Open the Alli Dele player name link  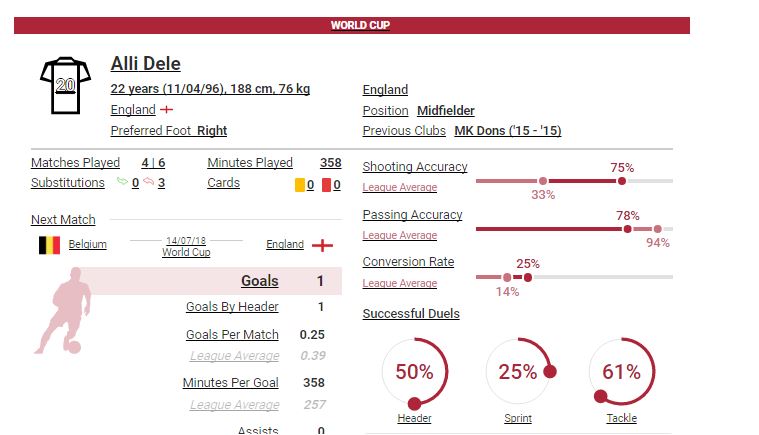[x=146, y=64]
